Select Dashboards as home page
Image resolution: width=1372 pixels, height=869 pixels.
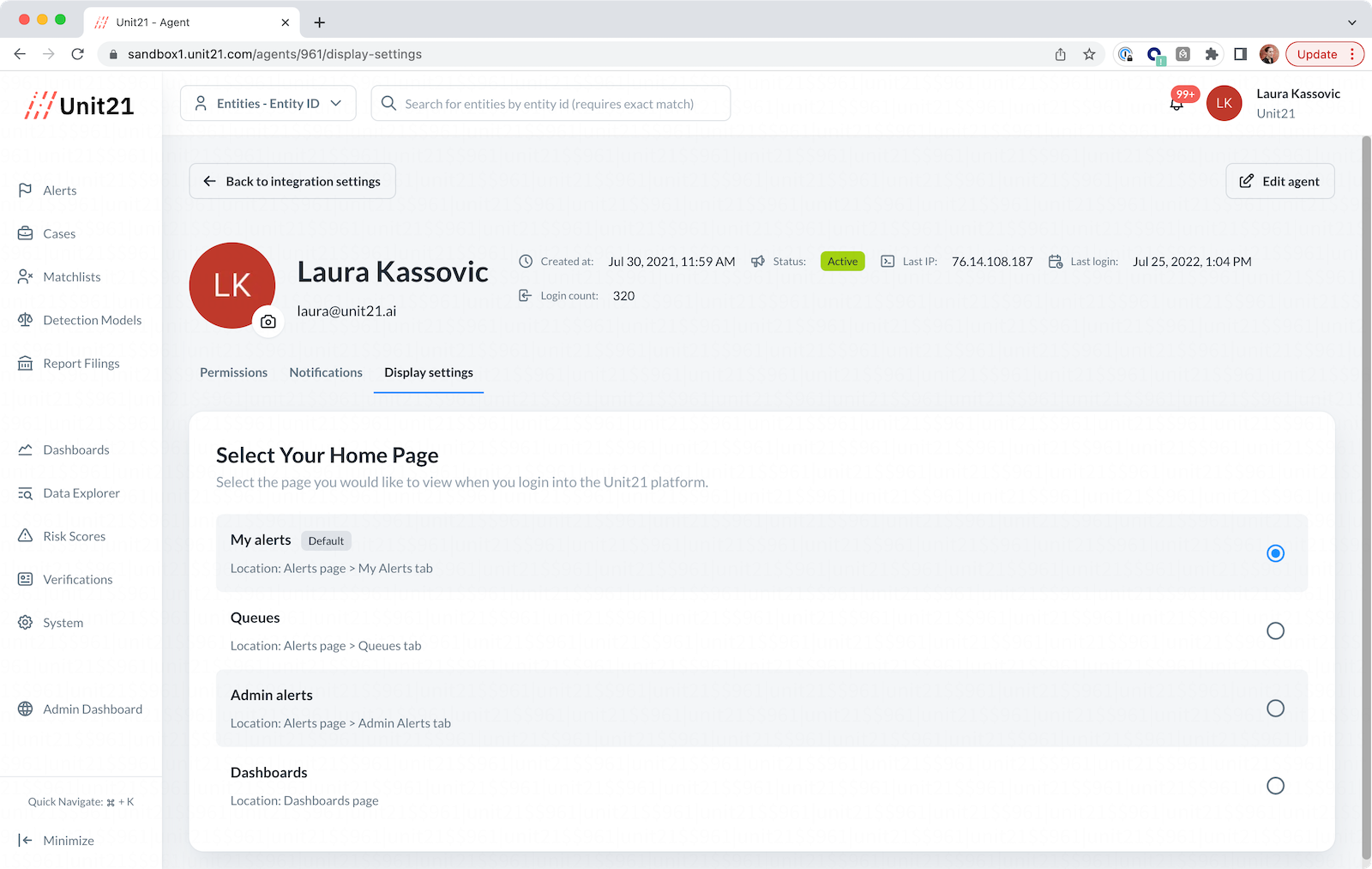coord(1275,786)
